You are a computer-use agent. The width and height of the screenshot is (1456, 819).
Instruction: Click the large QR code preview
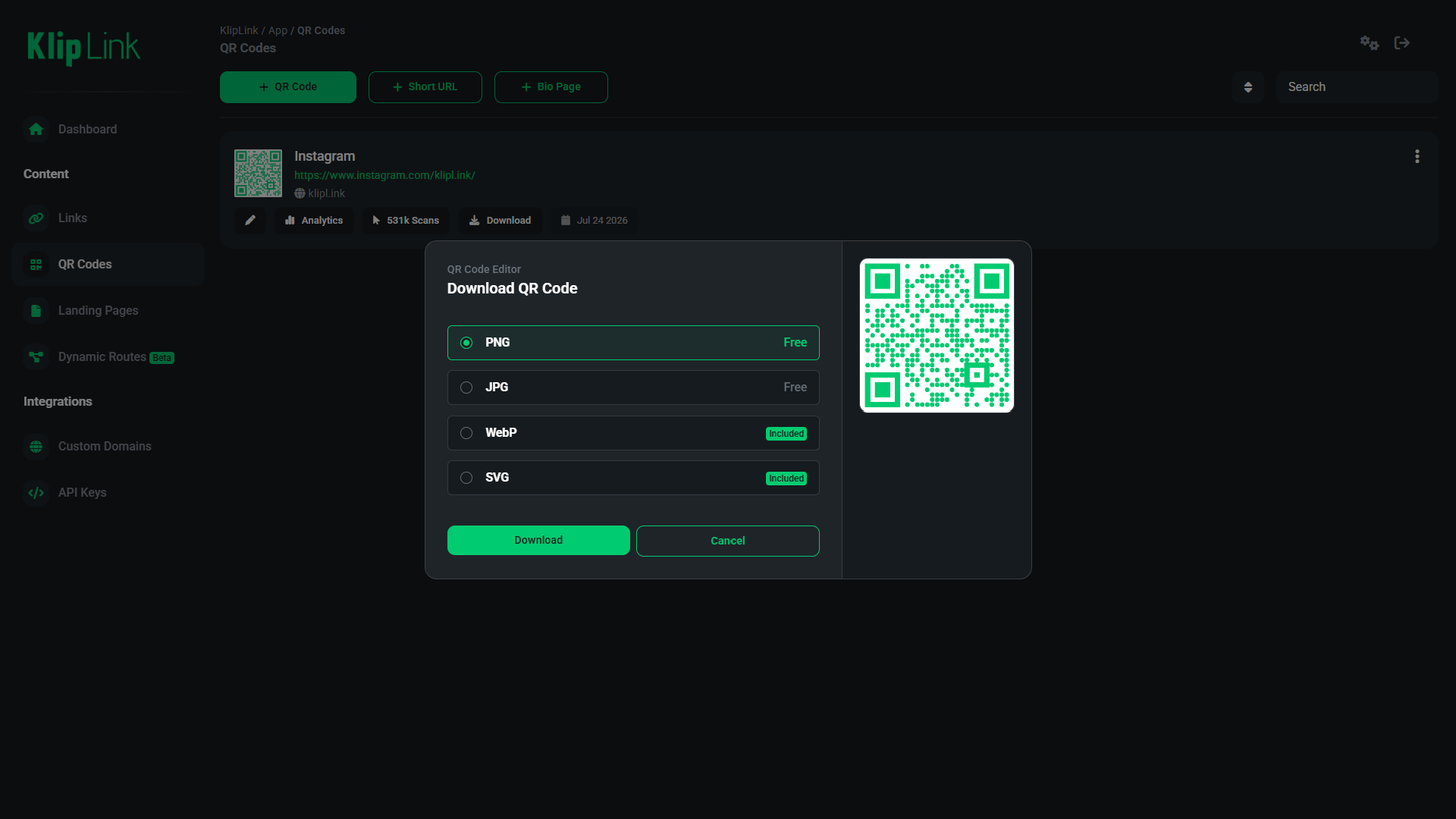[937, 335]
